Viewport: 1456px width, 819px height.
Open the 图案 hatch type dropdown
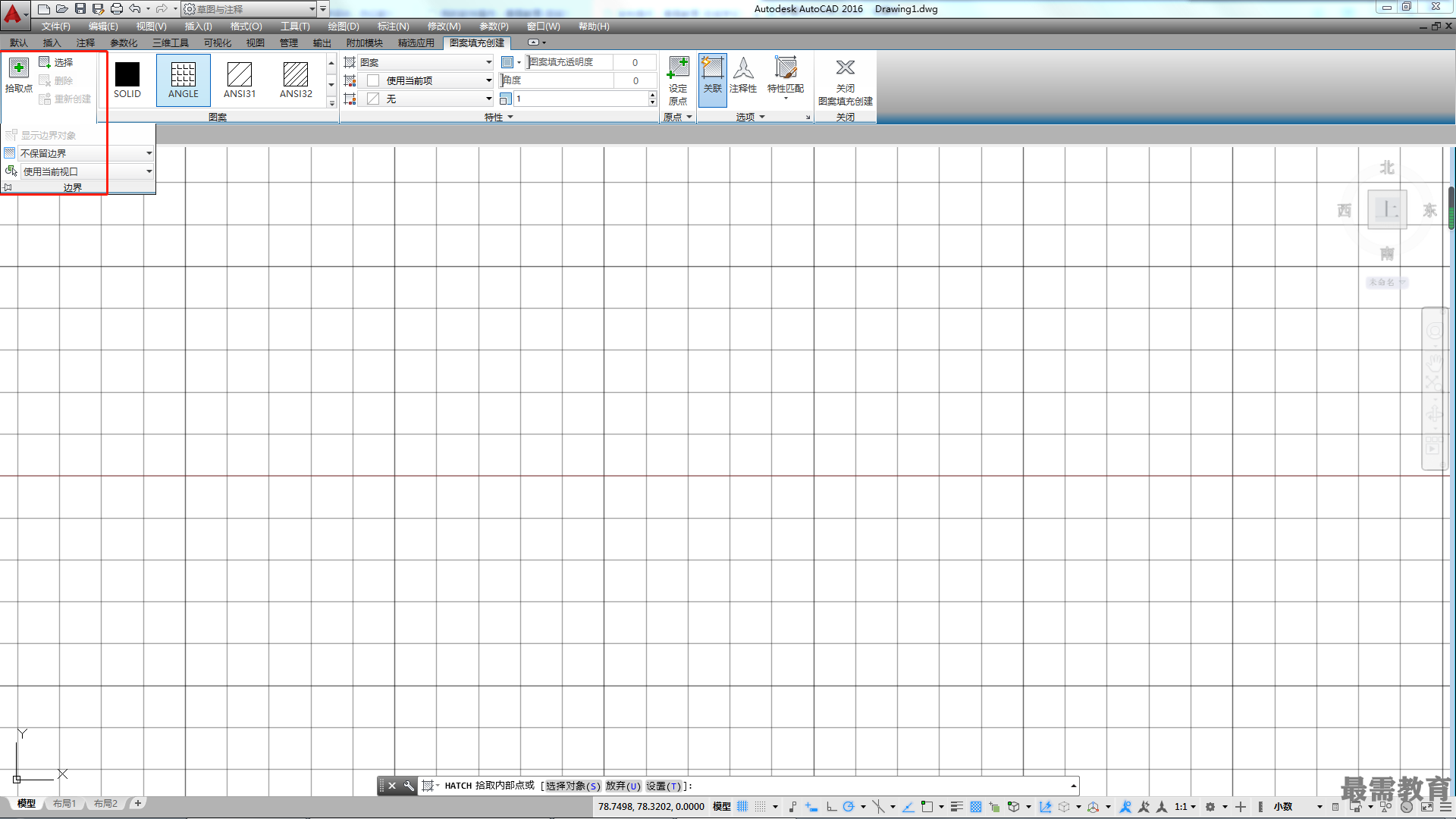[x=426, y=62]
